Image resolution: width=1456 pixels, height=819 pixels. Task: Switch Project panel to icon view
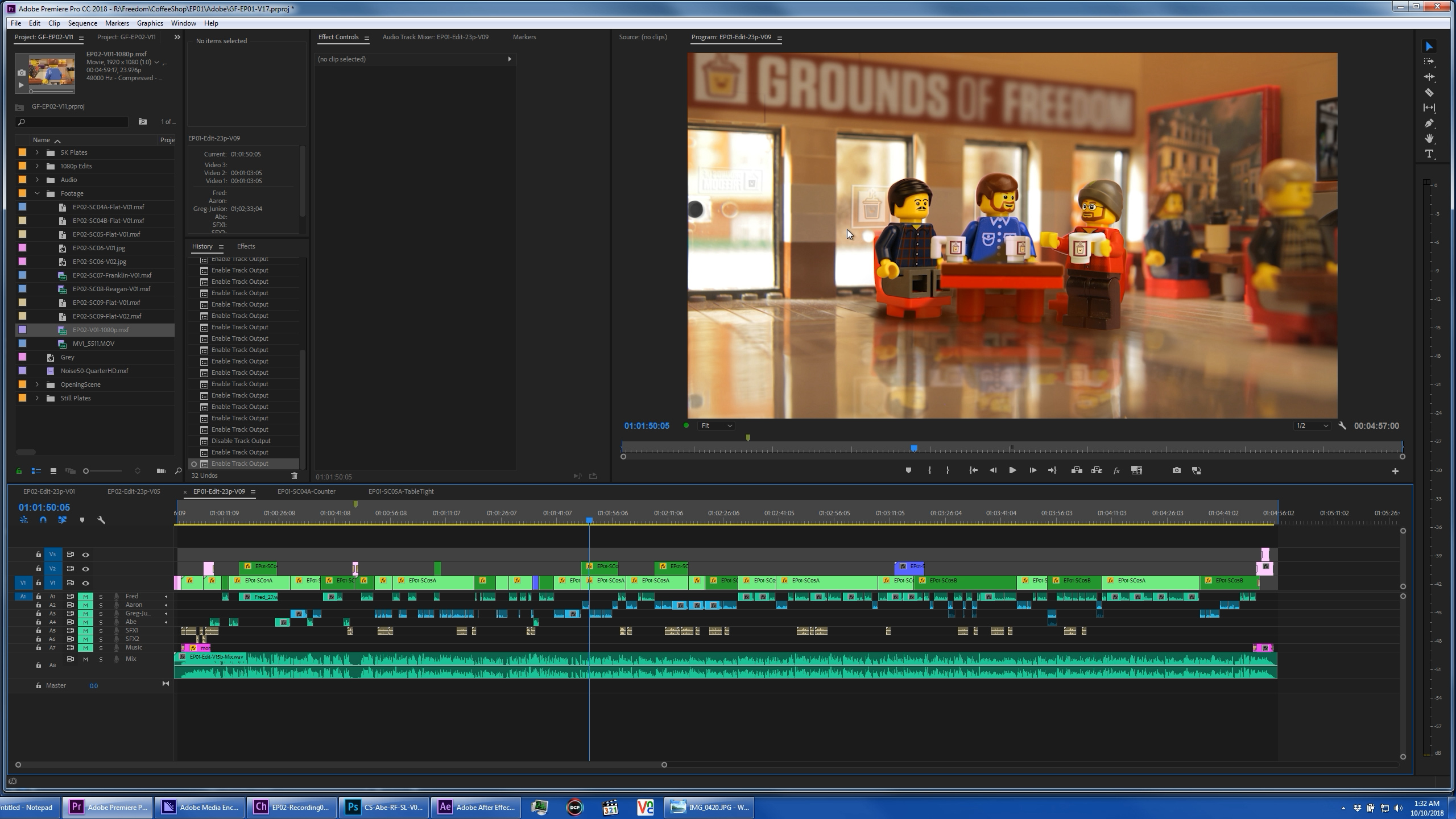(53, 471)
